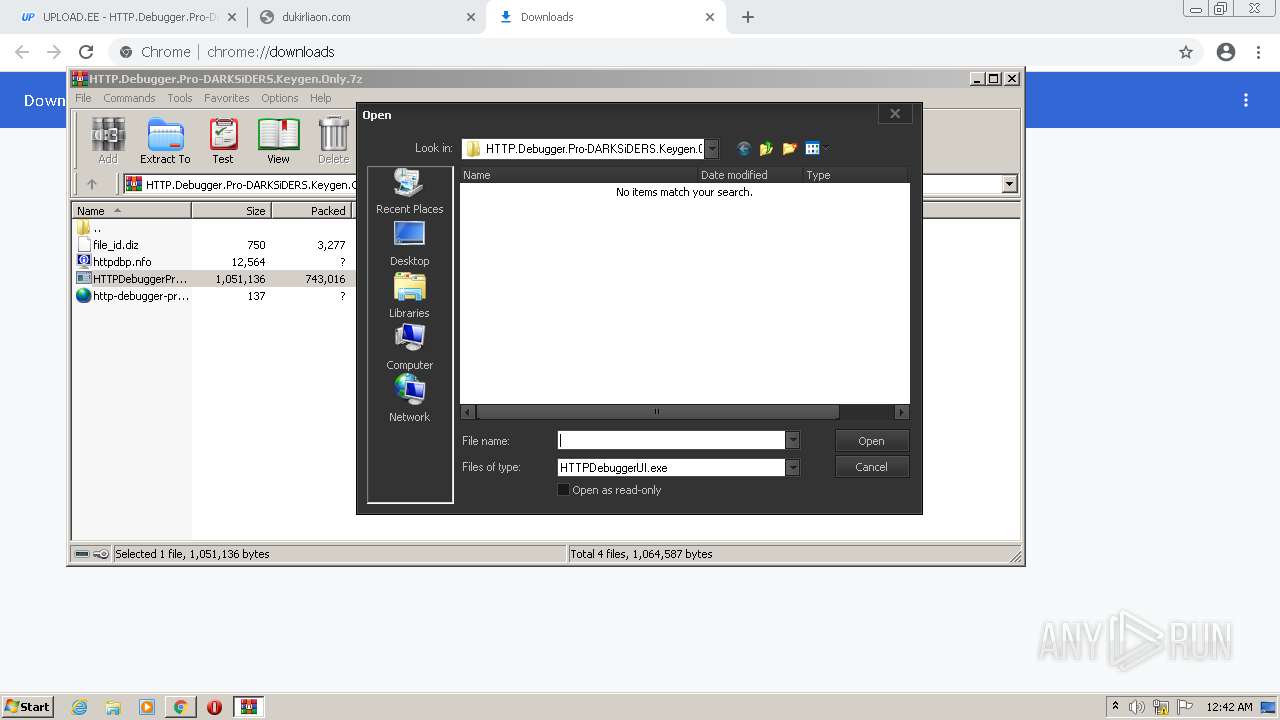Close the dukirliaon.com tab
Image resolution: width=1280 pixels, height=720 pixels.
click(470, 17)
